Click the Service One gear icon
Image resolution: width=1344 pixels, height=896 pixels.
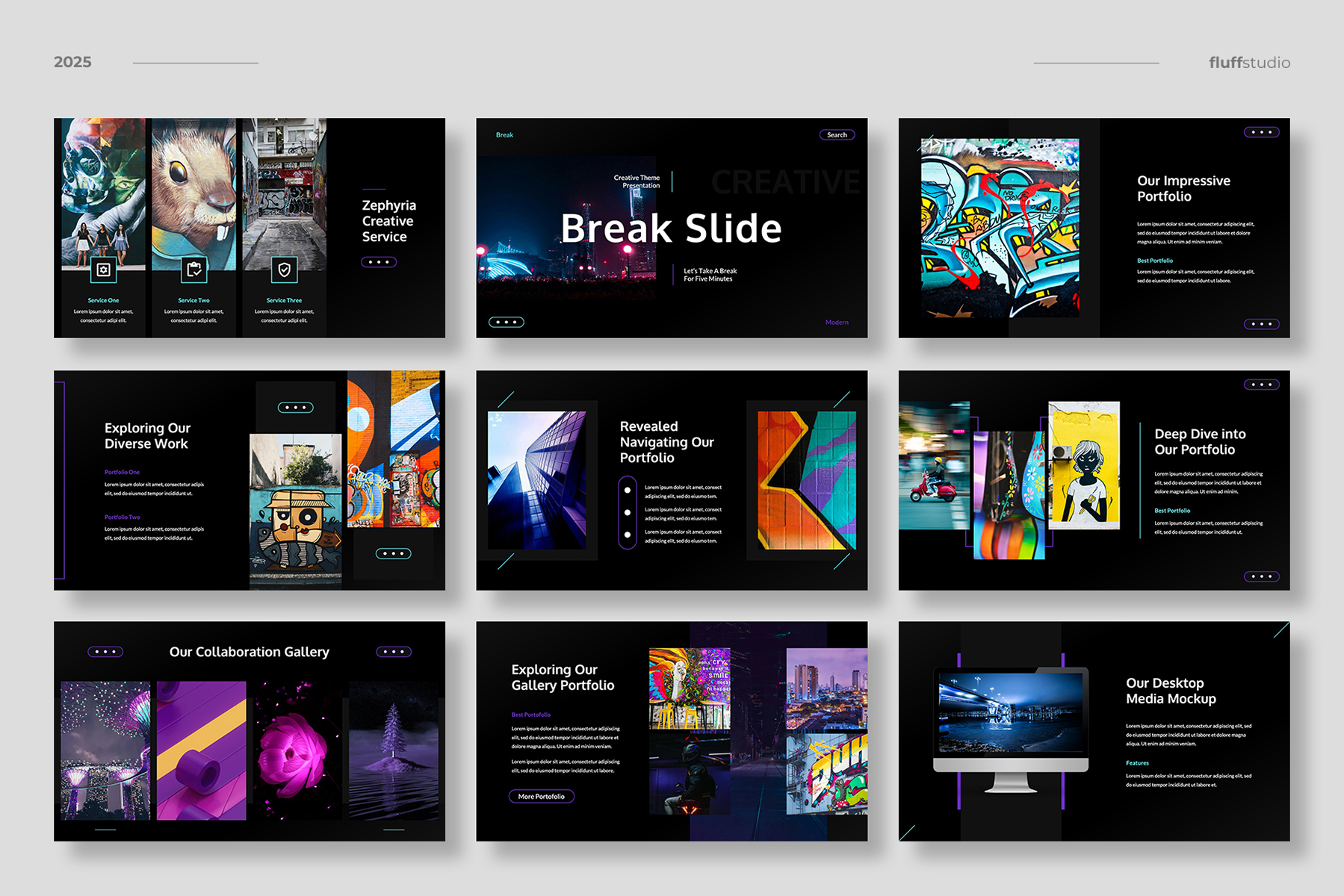103,270
